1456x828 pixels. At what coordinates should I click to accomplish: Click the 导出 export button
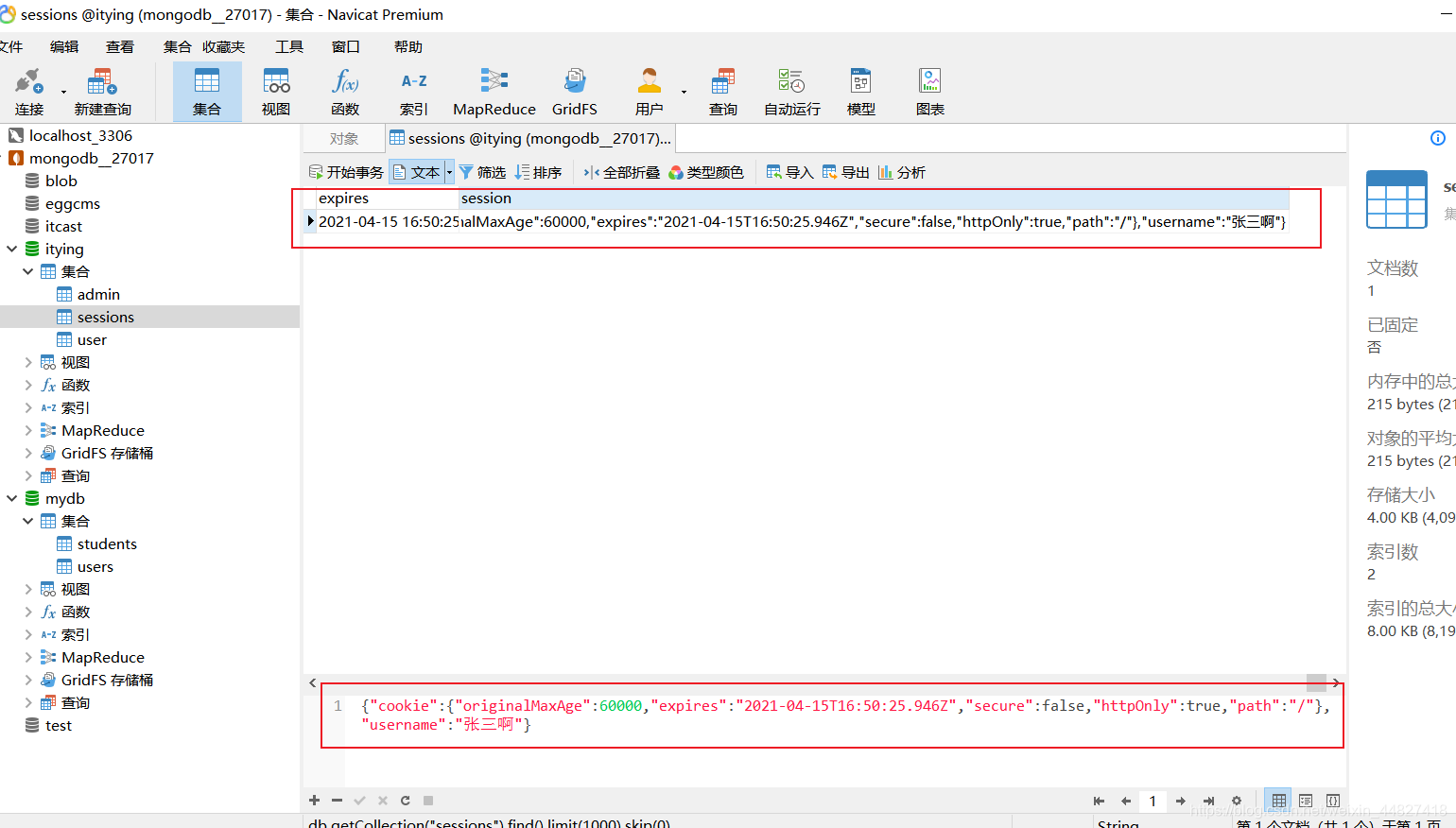click(x=846, y=172)
